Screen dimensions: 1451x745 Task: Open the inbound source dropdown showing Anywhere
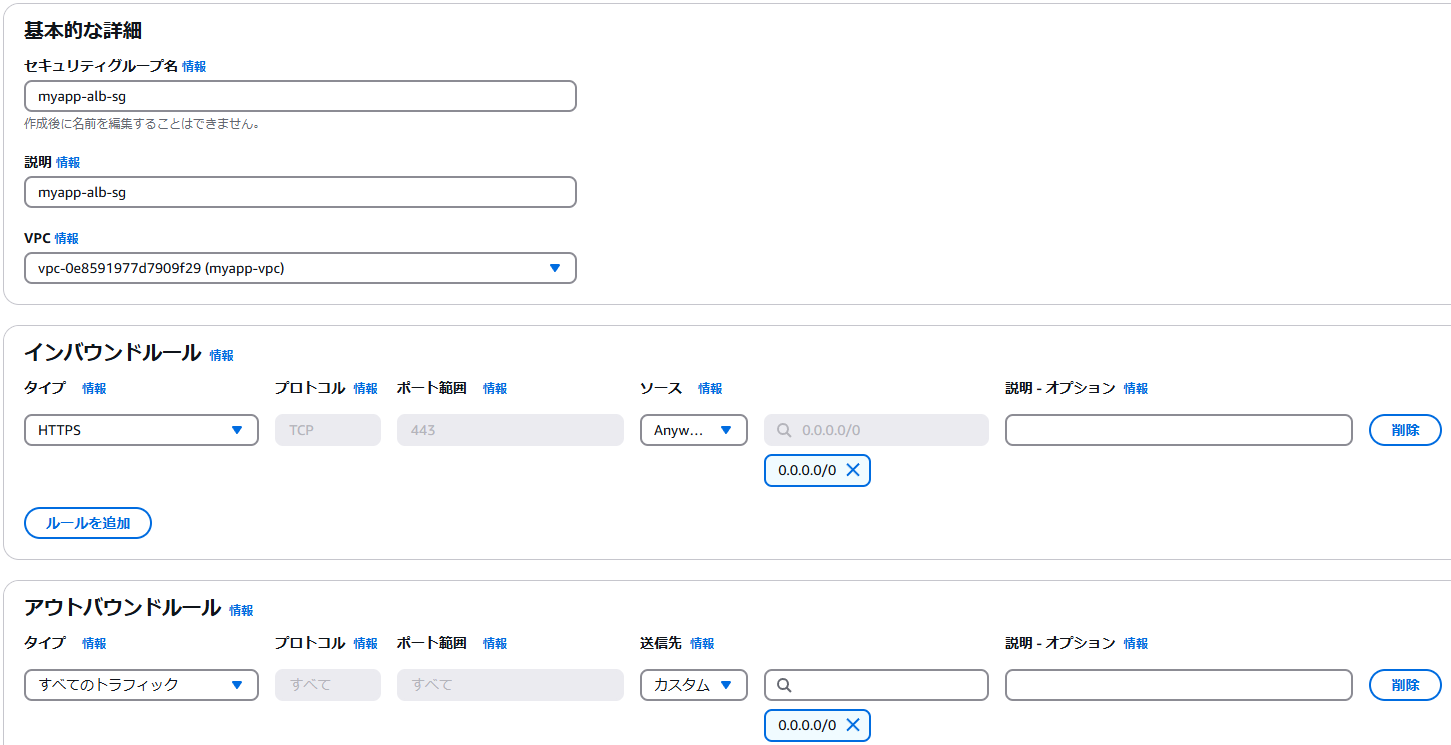(x=693, y=430)
